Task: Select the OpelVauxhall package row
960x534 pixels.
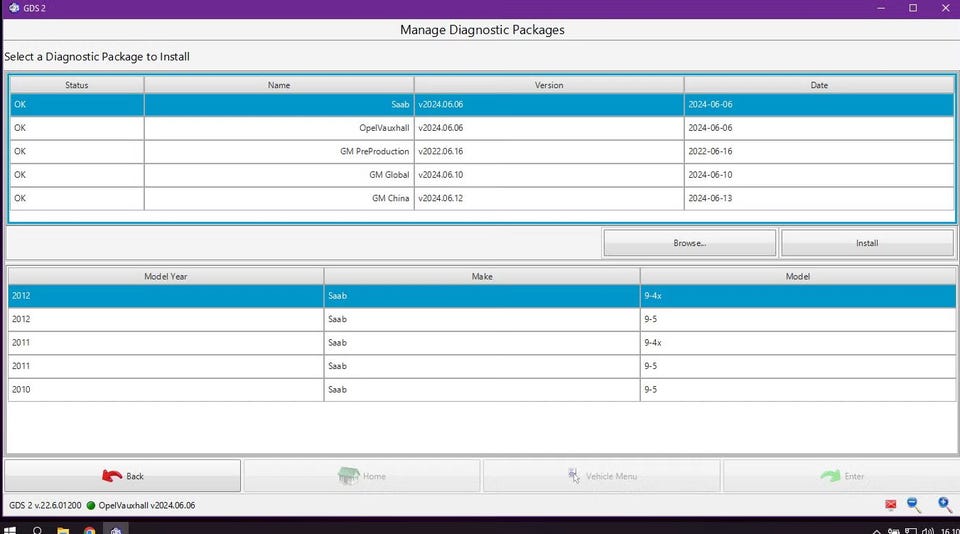Action: 482,128
